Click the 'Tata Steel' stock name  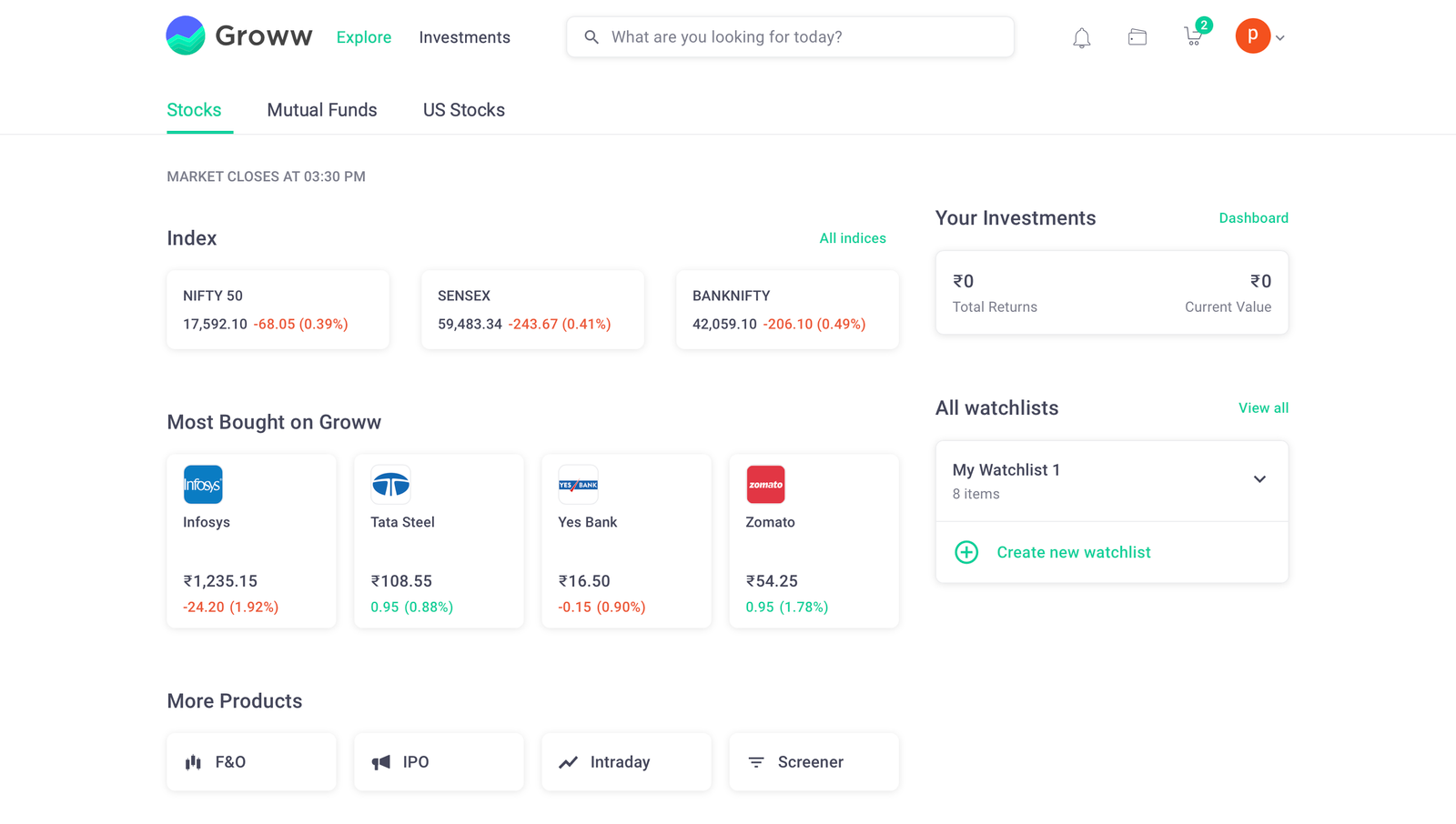tap(402, 522)
